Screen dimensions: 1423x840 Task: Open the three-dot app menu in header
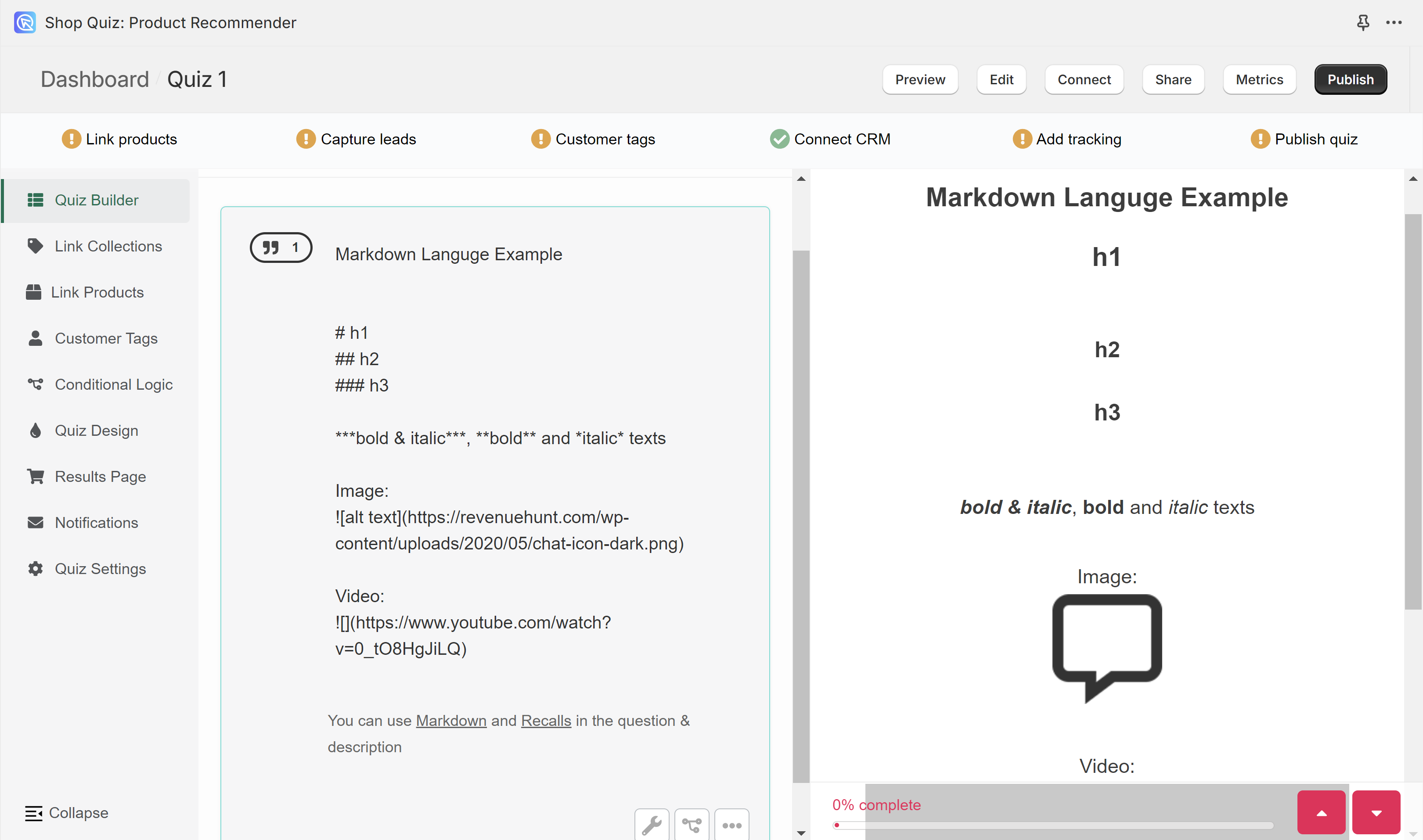coord(1394,23)
